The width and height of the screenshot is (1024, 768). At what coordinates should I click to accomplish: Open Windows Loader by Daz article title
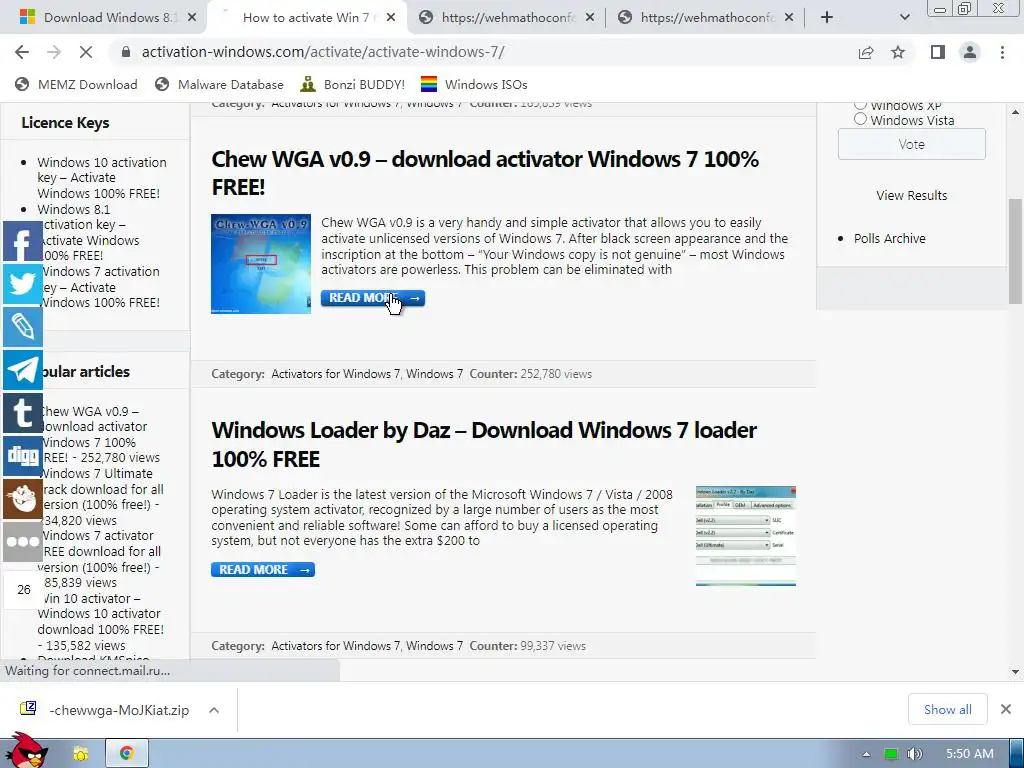[484, 445]
